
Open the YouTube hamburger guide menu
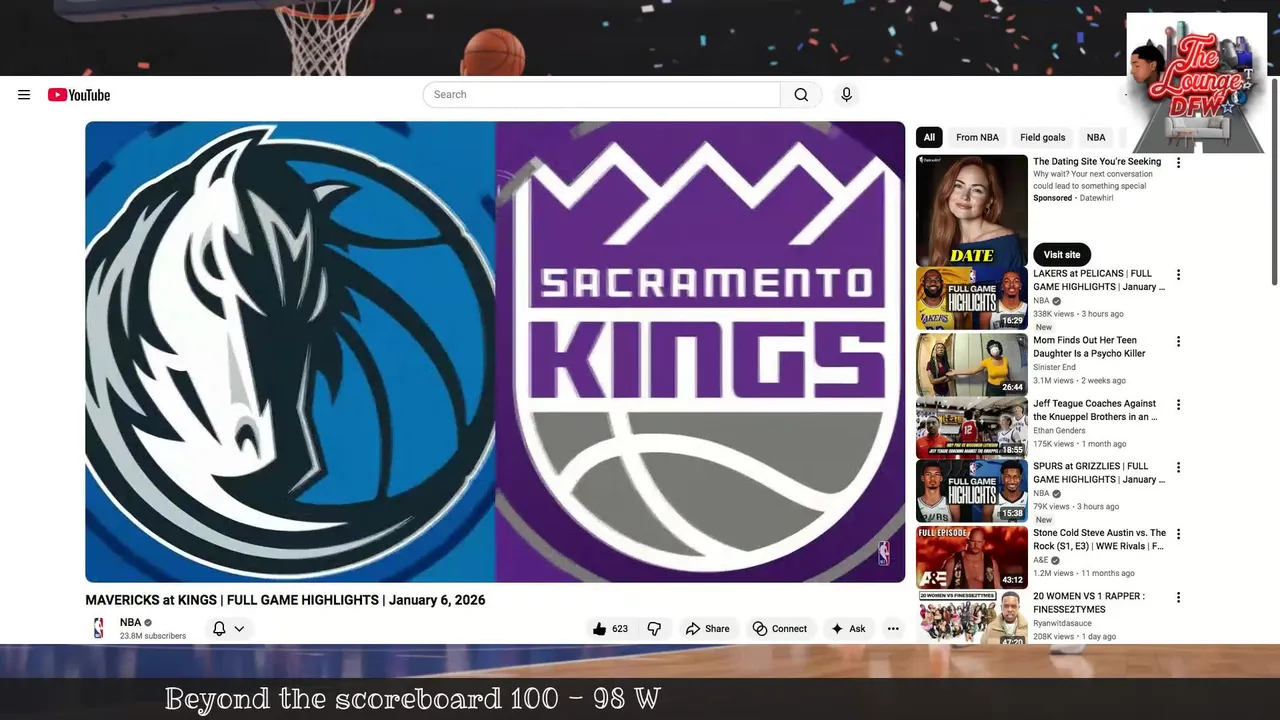tap(24, 95)
